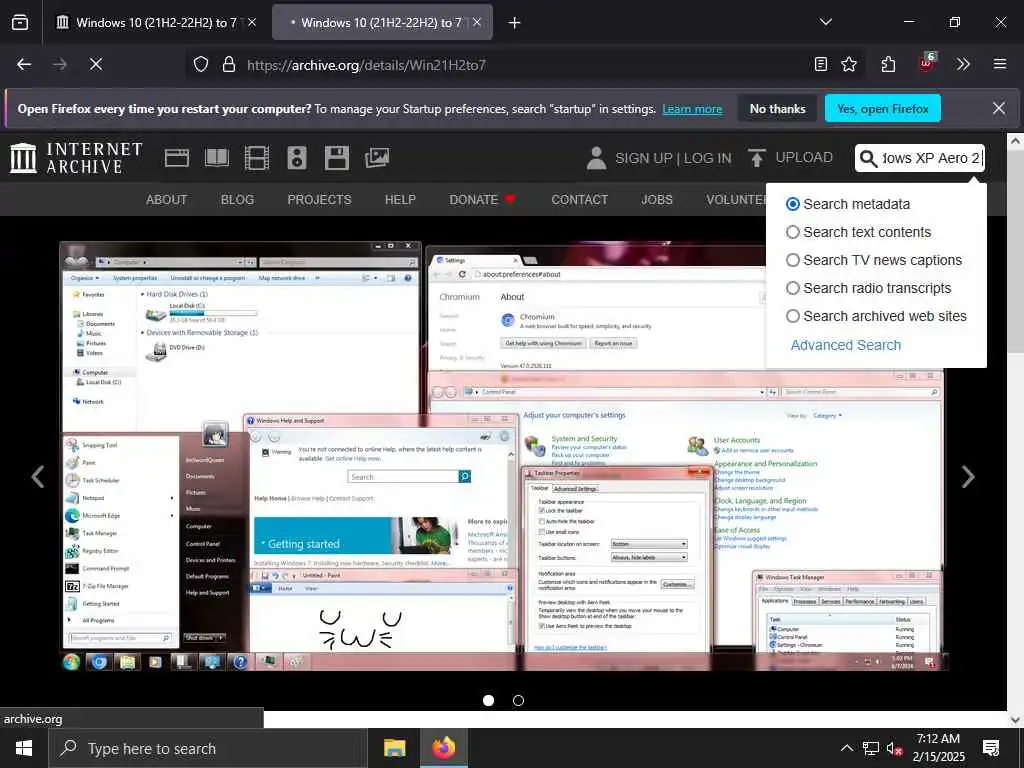Viewport: 1024px width, 768px height.
Task: Go to second carousel image dot
Action: coord(519,701)
